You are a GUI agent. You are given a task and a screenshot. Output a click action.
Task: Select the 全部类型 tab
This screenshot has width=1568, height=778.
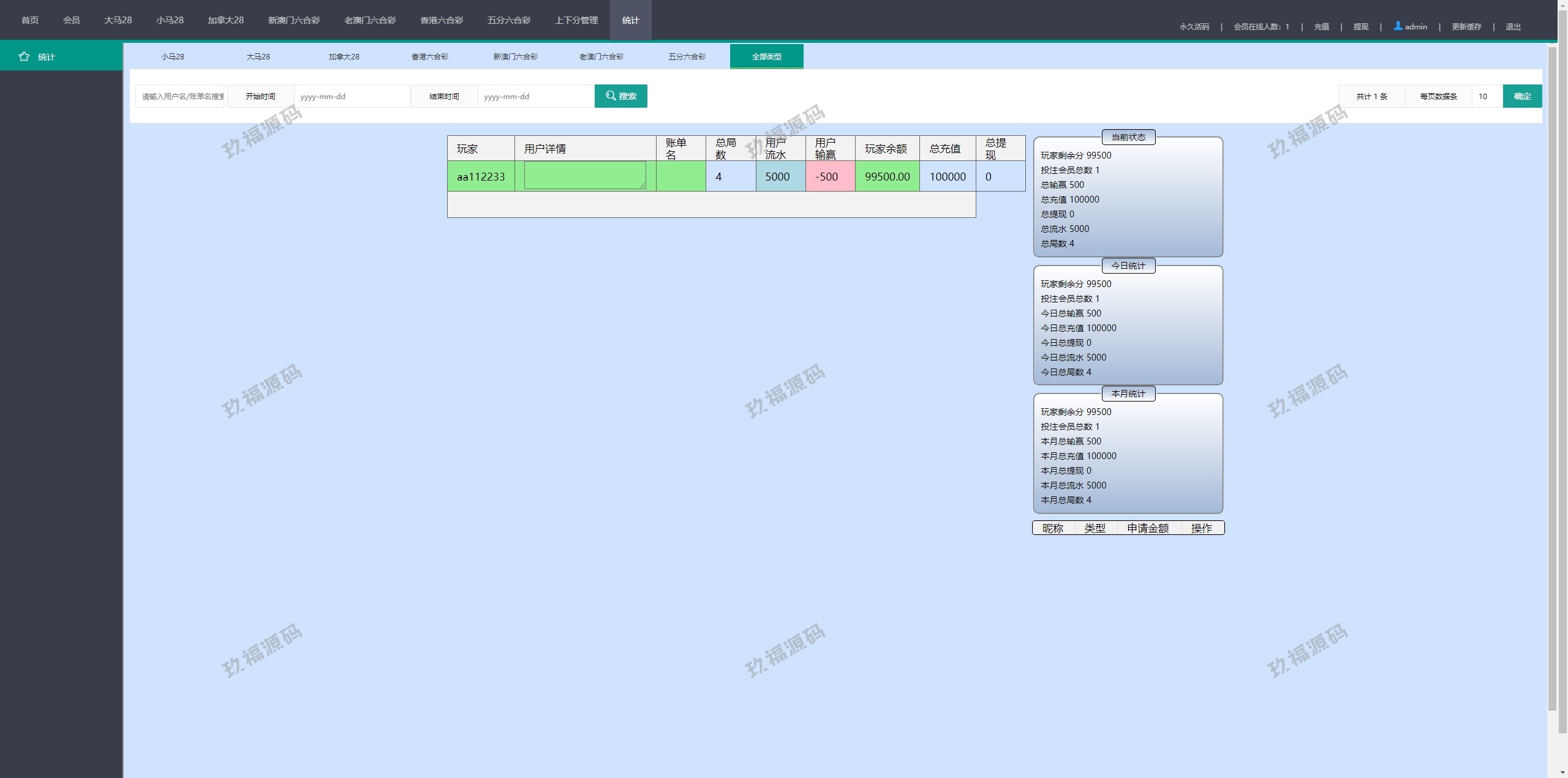tap(766, 56)
